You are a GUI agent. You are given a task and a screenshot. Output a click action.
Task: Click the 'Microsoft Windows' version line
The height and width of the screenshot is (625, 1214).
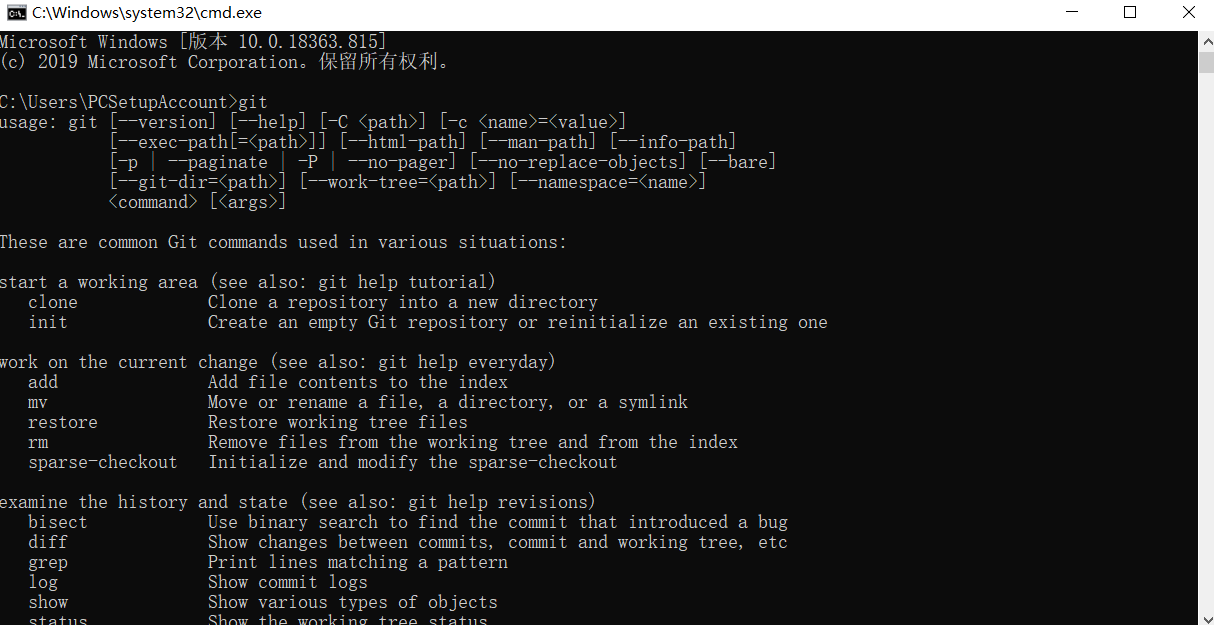[193, 42]
